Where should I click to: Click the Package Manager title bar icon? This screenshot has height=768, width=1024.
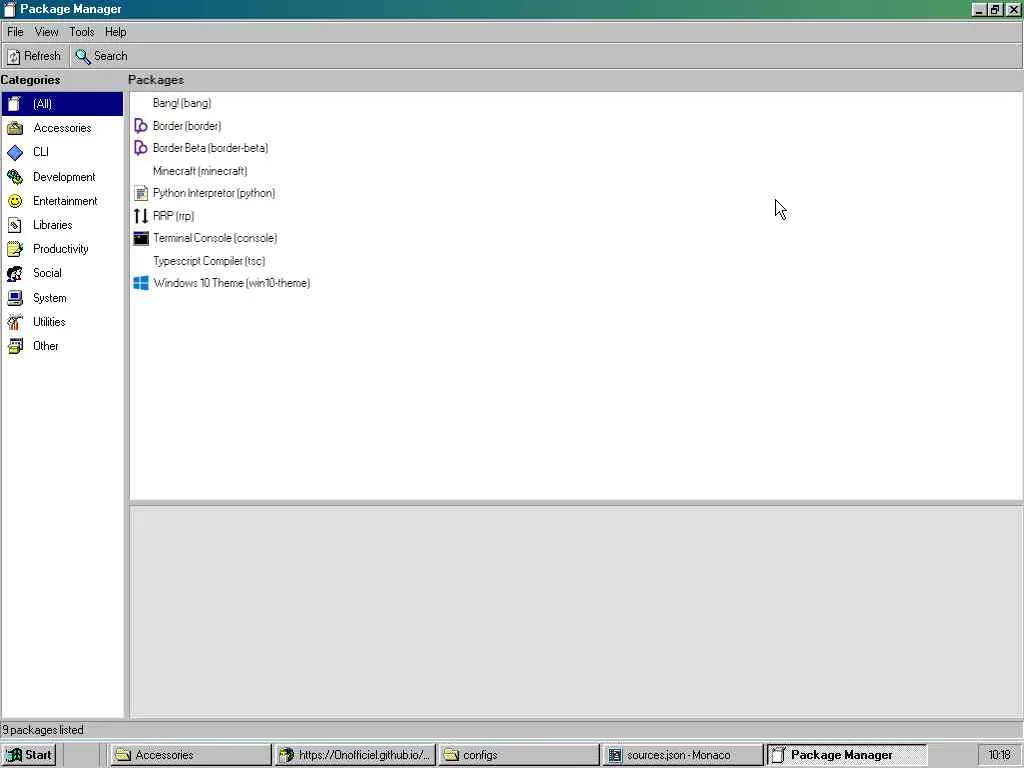point(9,9)
